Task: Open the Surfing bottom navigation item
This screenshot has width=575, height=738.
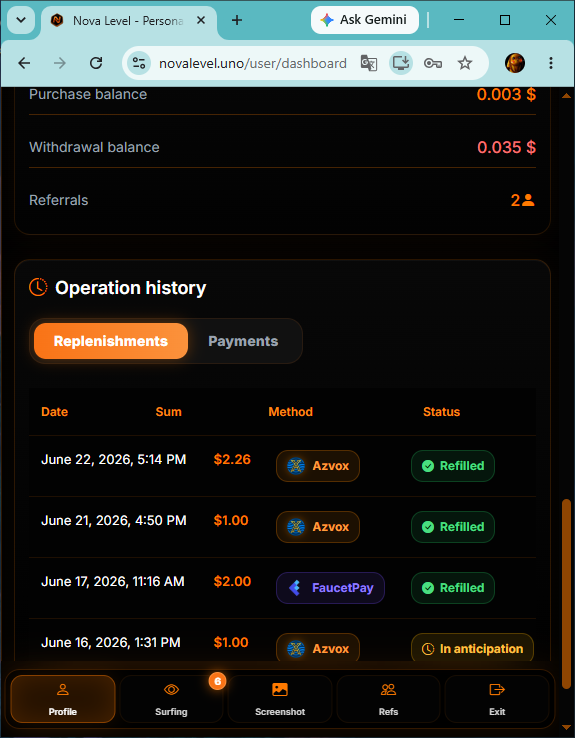Action: click(x=171, y=699)
